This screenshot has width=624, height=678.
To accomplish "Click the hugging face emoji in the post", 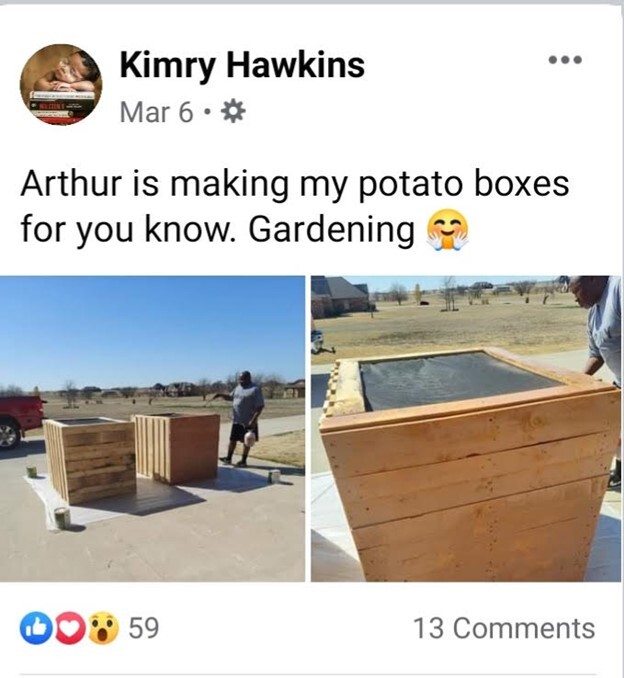I will coord(448,229).
